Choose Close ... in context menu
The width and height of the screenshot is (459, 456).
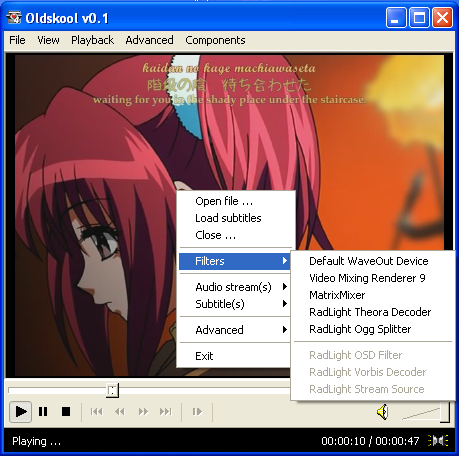click(235, 235)
